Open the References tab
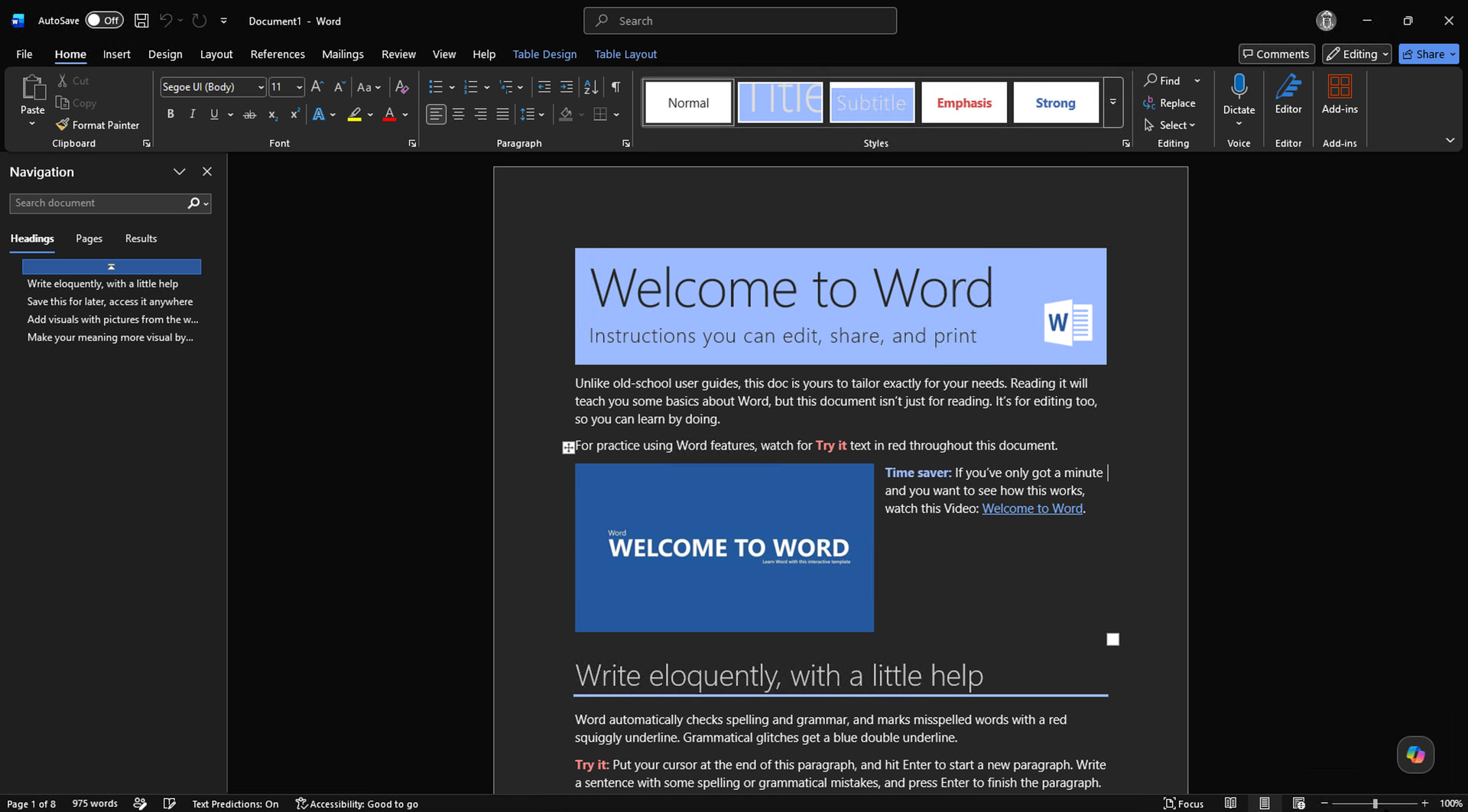 tap(278, 54)
